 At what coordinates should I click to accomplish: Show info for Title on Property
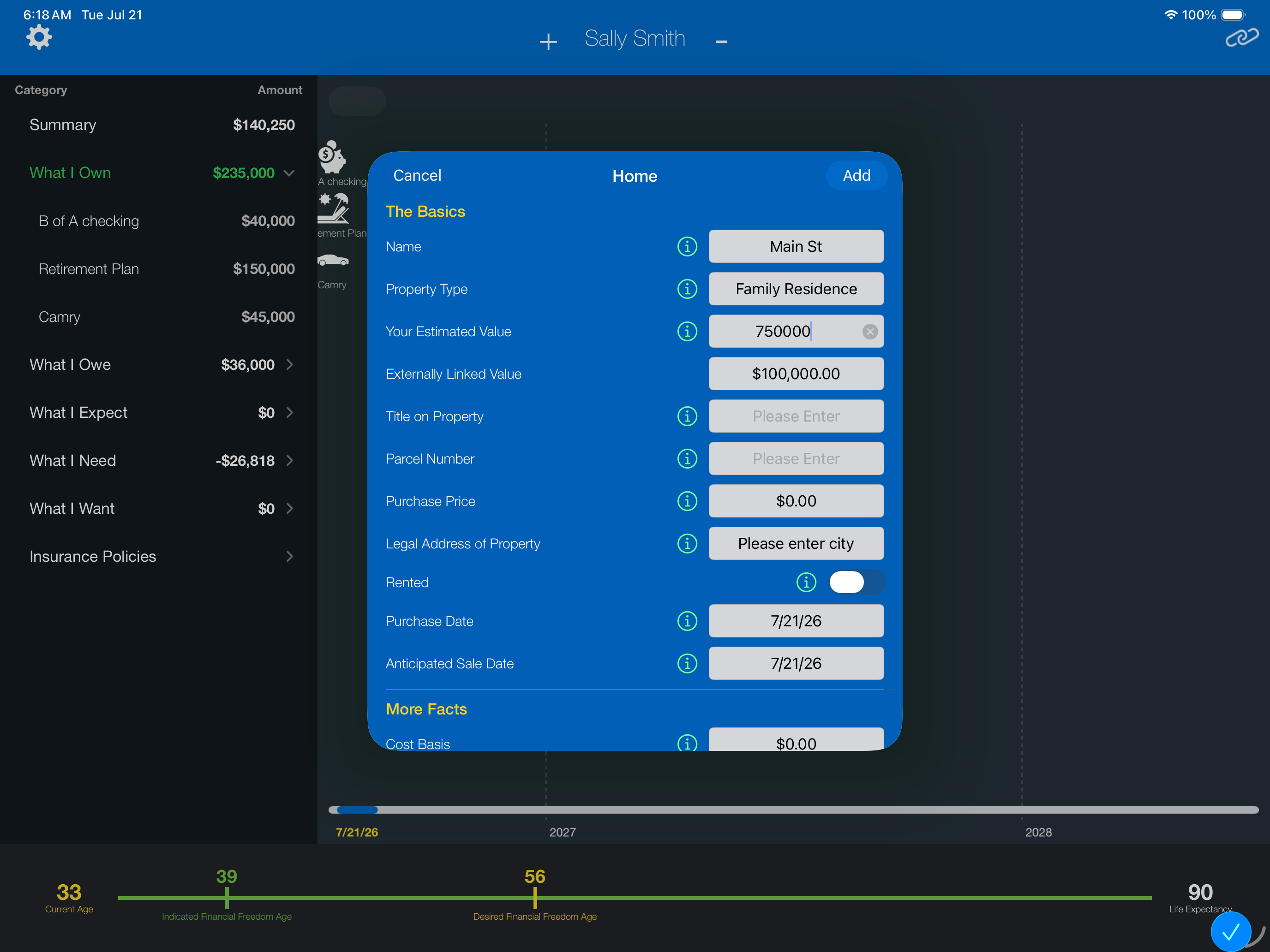pos(687,416)
